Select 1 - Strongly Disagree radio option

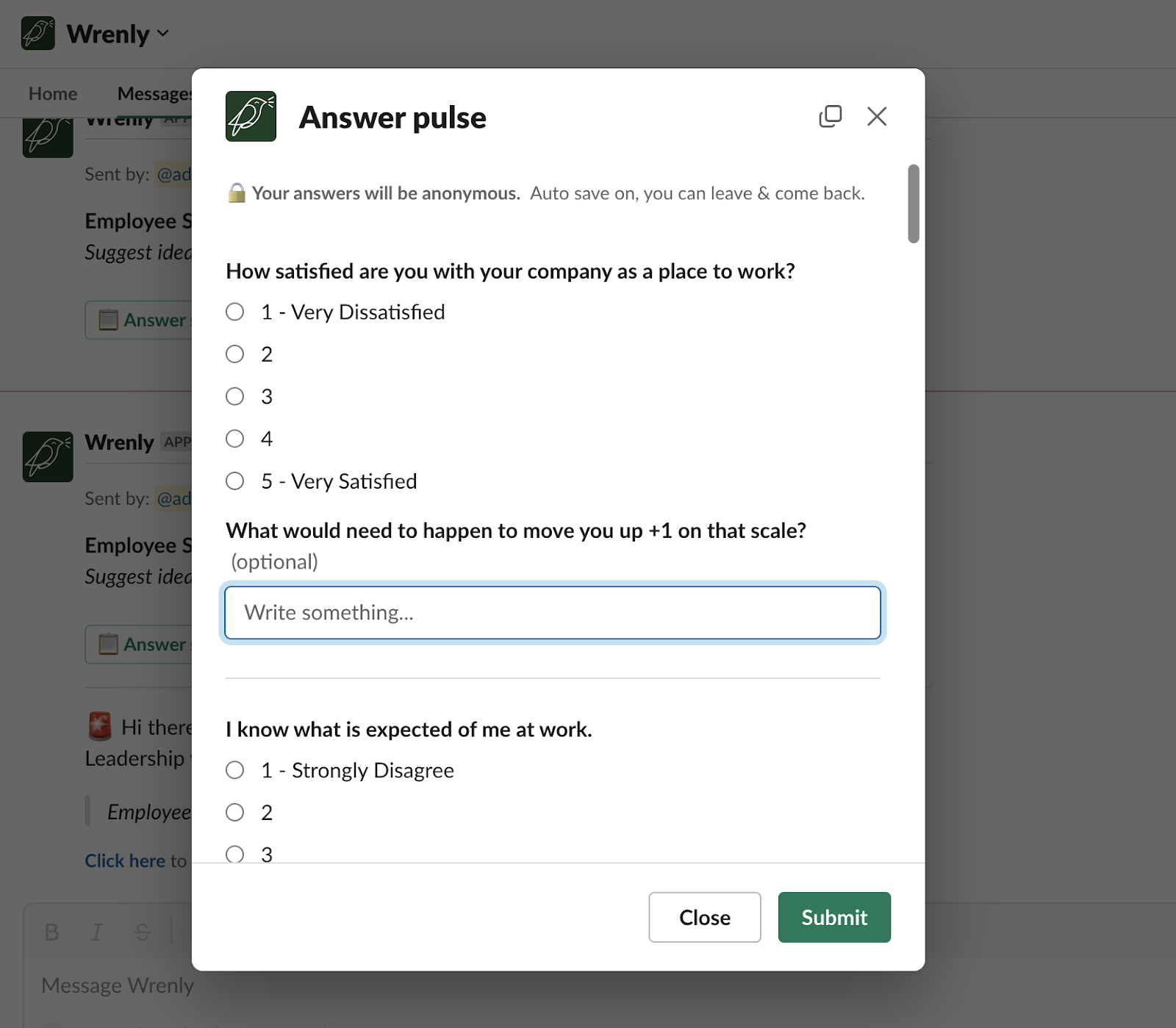coord(234,770)
